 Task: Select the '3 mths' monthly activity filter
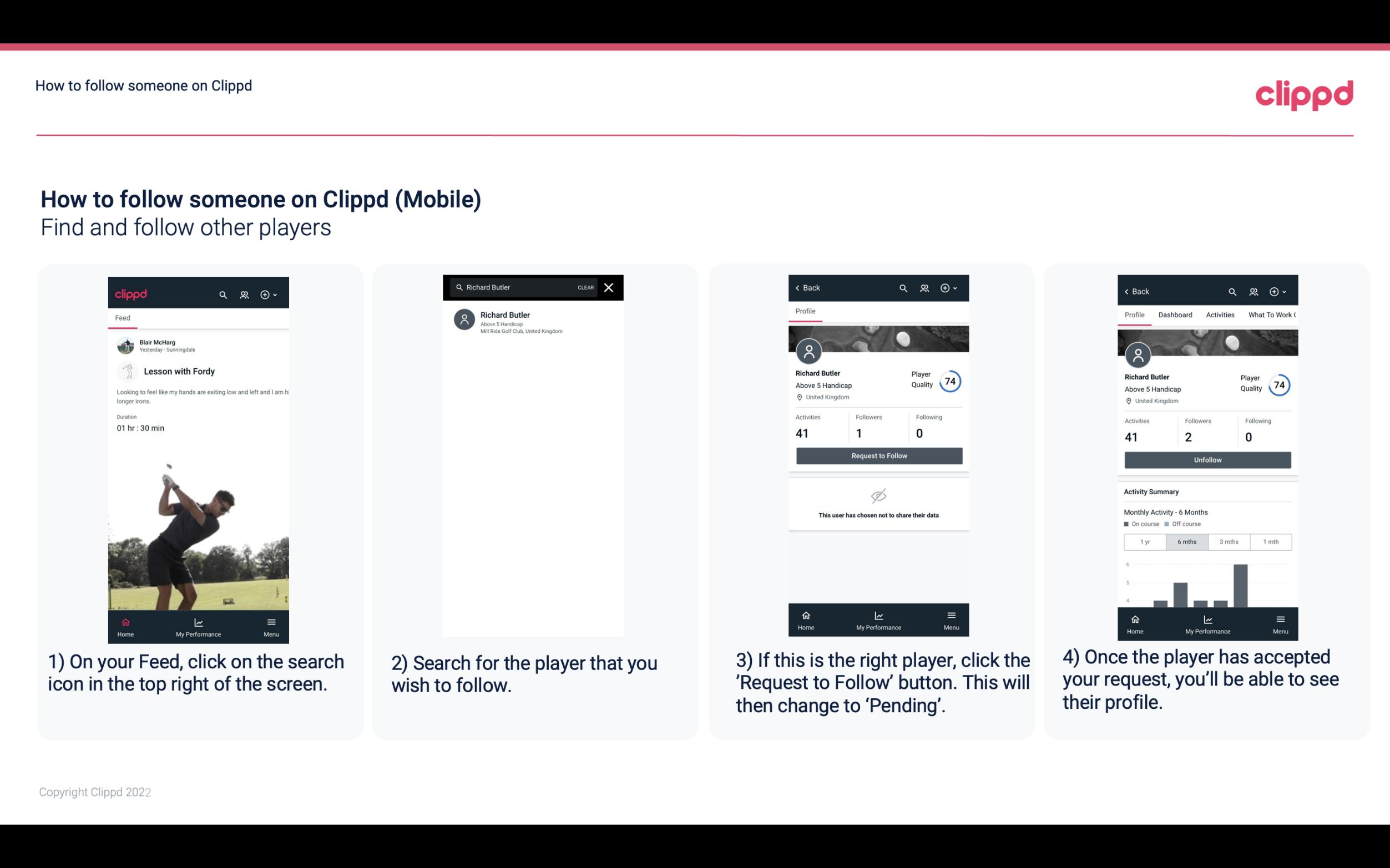[1228, 541]
